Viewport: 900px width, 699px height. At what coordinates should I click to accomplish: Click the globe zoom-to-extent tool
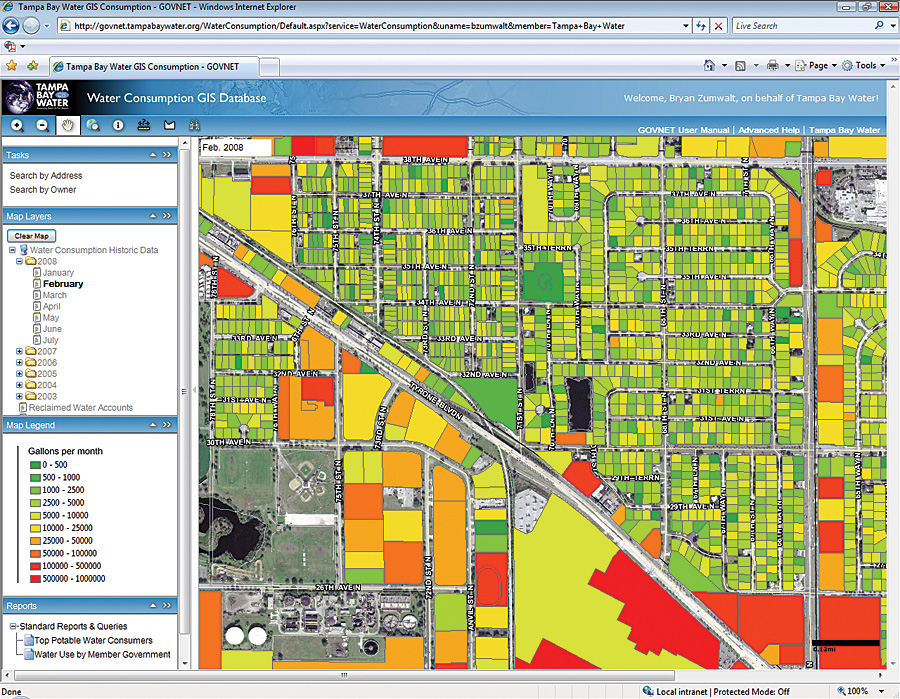pos(93,125)
